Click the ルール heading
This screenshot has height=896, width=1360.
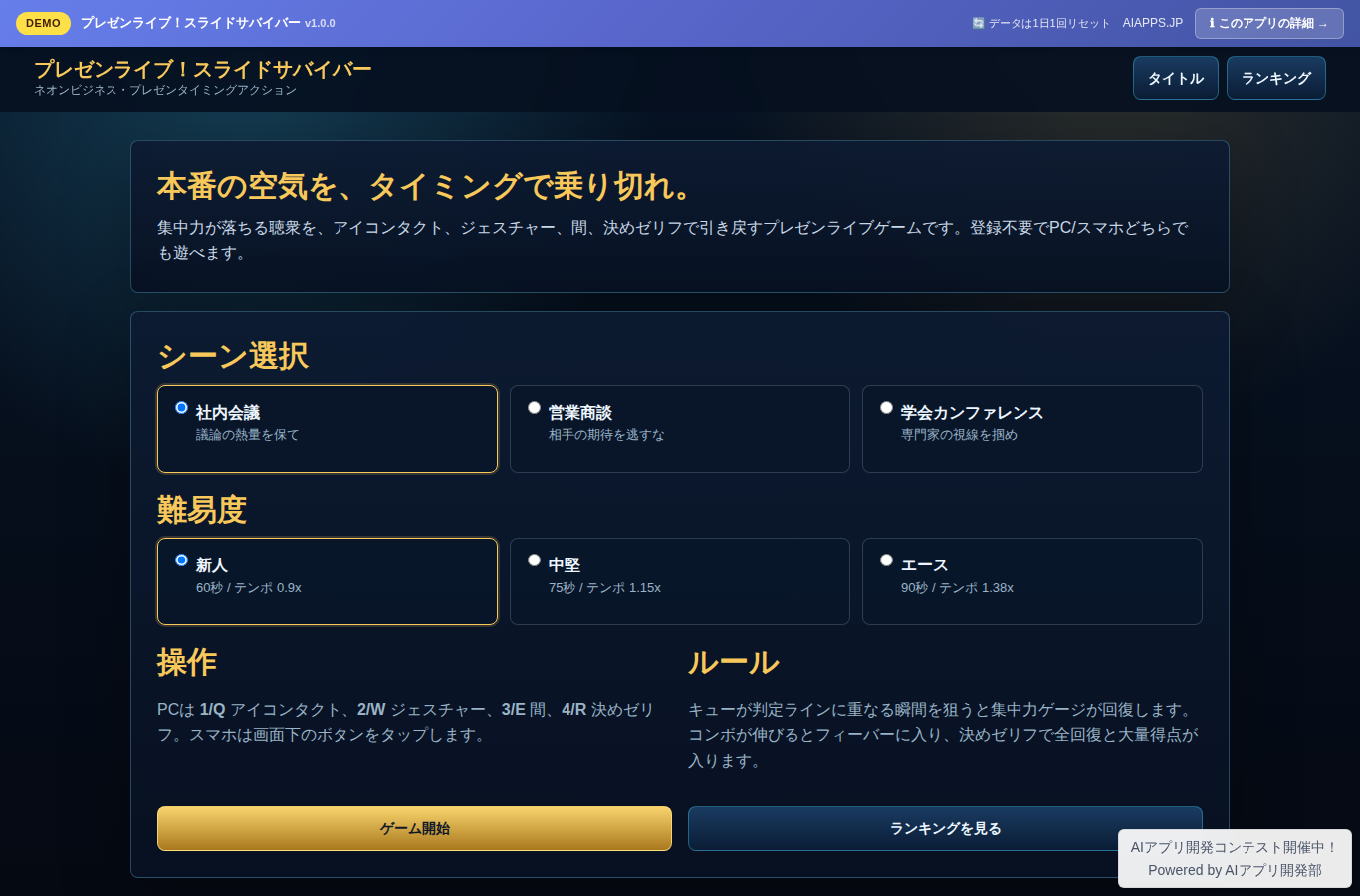(734, 662)
